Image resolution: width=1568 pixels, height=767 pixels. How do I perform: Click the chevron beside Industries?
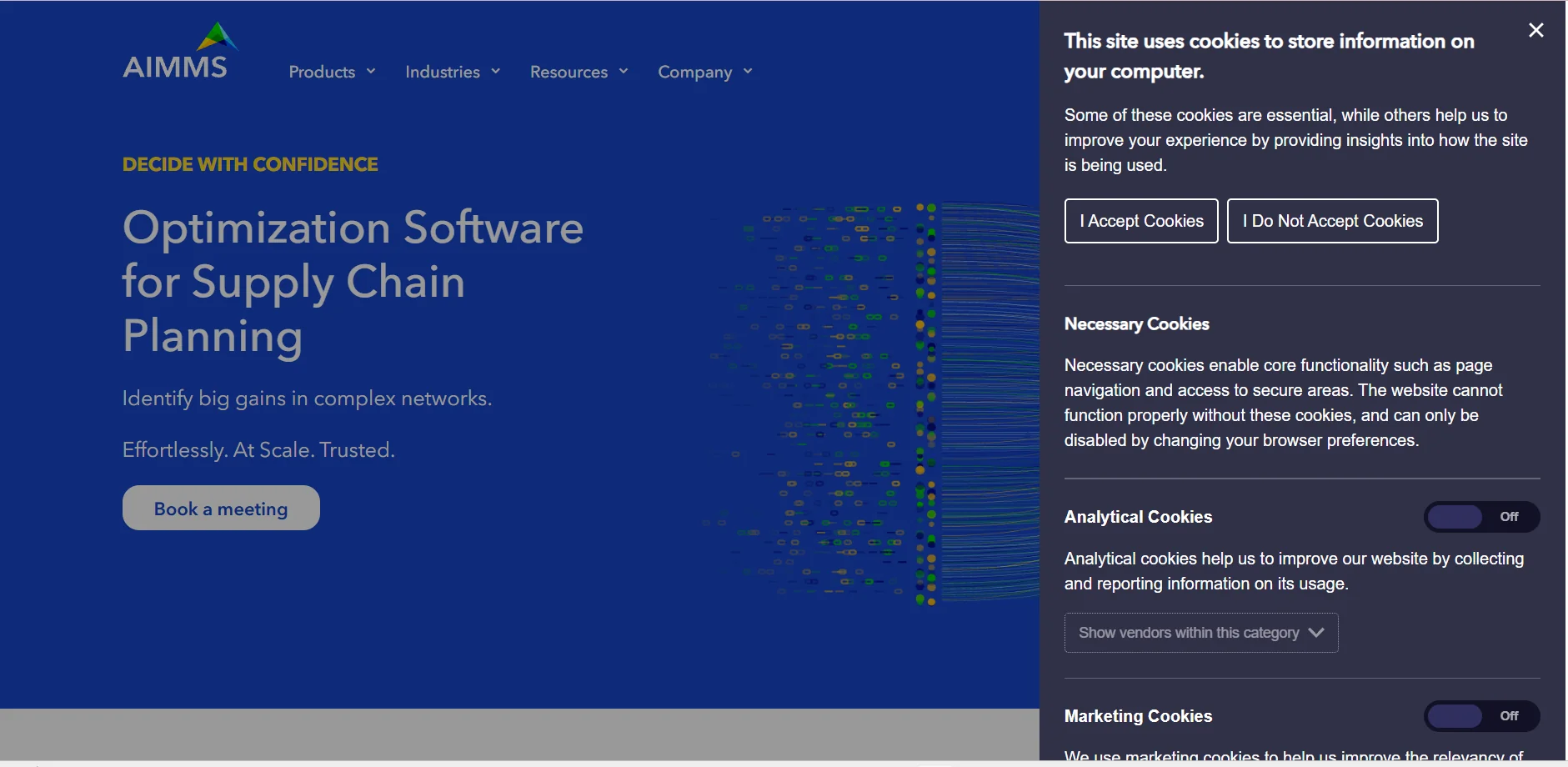[x=496, y=72]
